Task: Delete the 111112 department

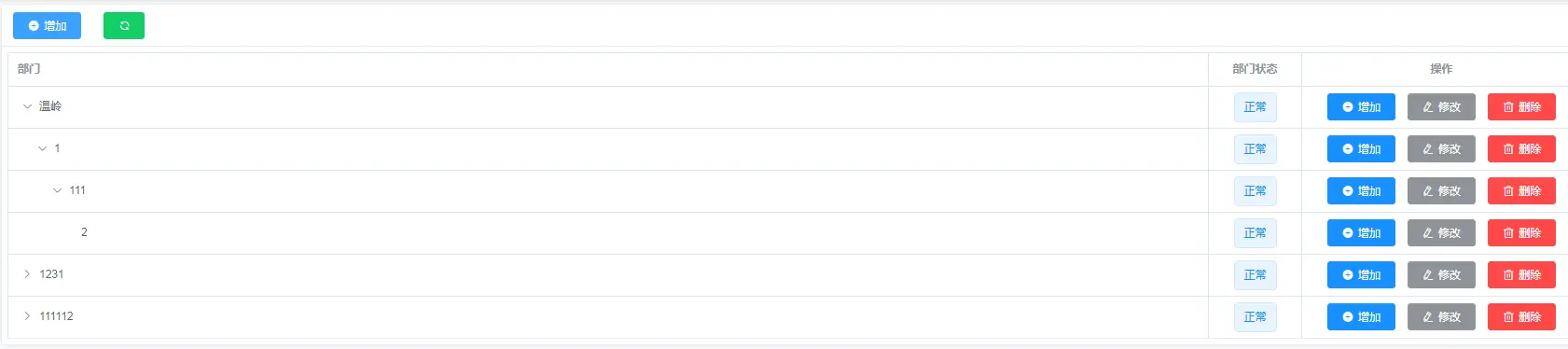Action: pyautogui.click(x=1521, y=317)
